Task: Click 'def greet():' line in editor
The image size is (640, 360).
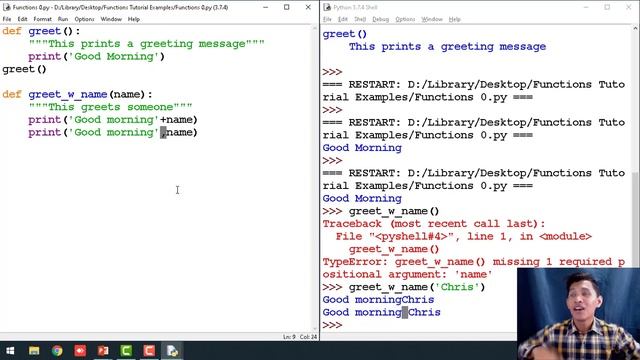Action: coord(41,31)
